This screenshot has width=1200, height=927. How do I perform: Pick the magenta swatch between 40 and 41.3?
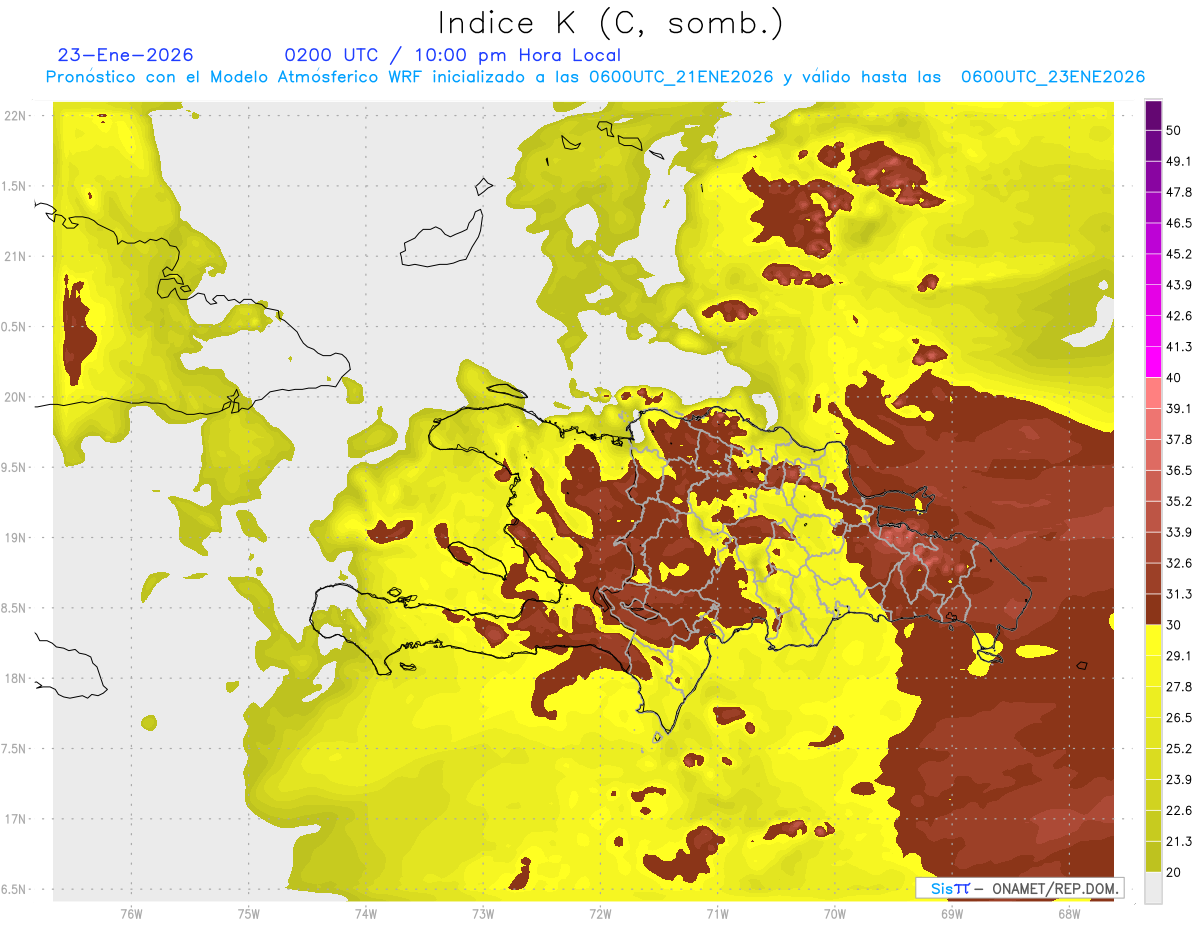pyautogui.click(x=1153, y=362)
